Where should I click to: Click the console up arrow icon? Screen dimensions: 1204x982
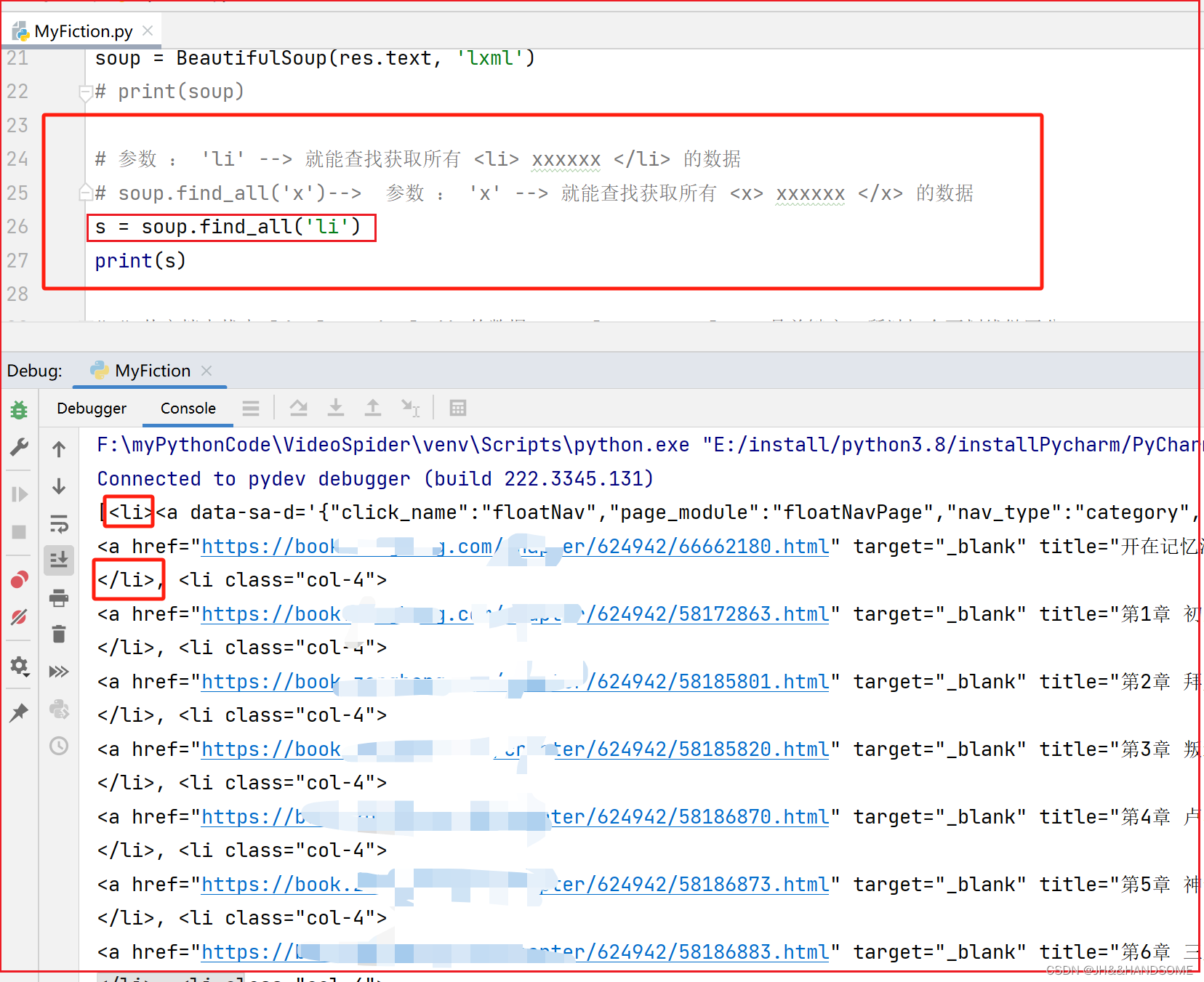59,449
